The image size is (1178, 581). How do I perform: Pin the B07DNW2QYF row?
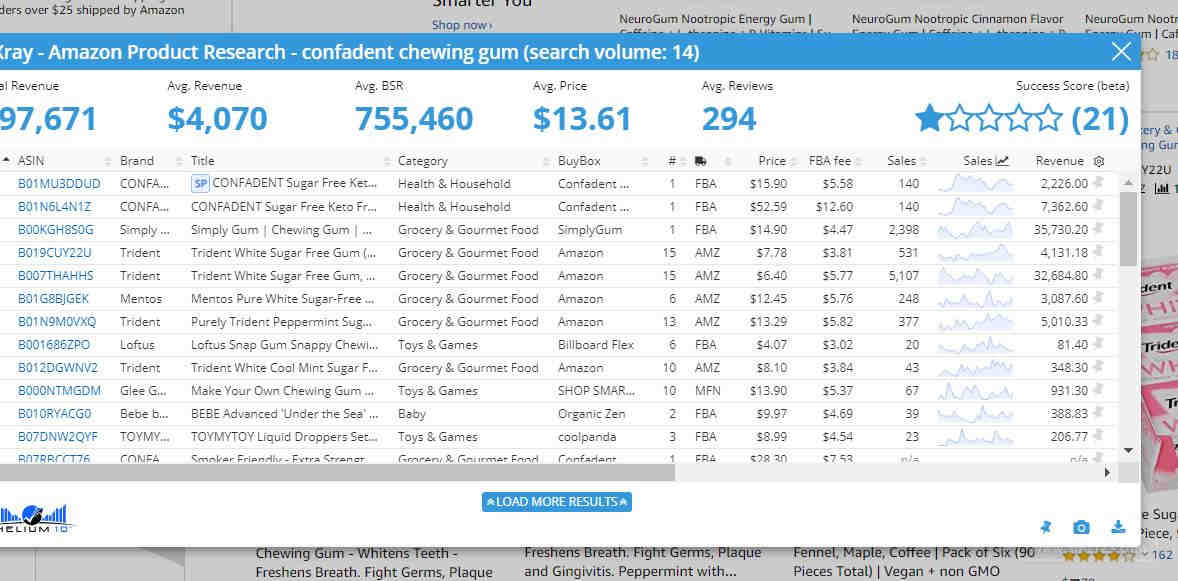pyautogui.click(x=1098, y=436)
